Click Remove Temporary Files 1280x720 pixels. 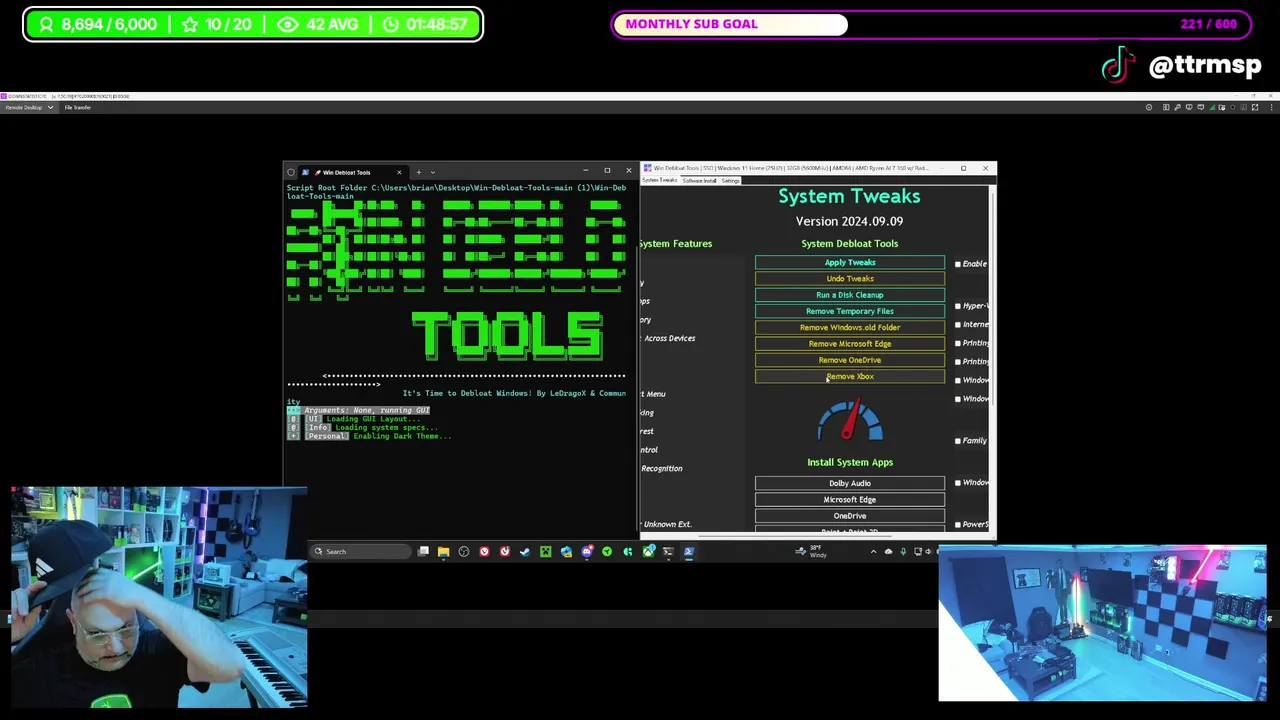pyautogui.click(x=850, y=311)
